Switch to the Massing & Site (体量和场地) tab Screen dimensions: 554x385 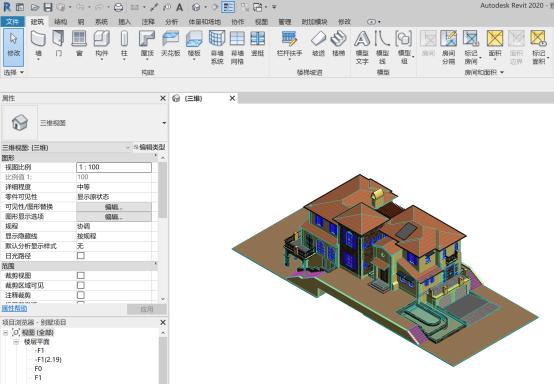click(x=205, y=22)
